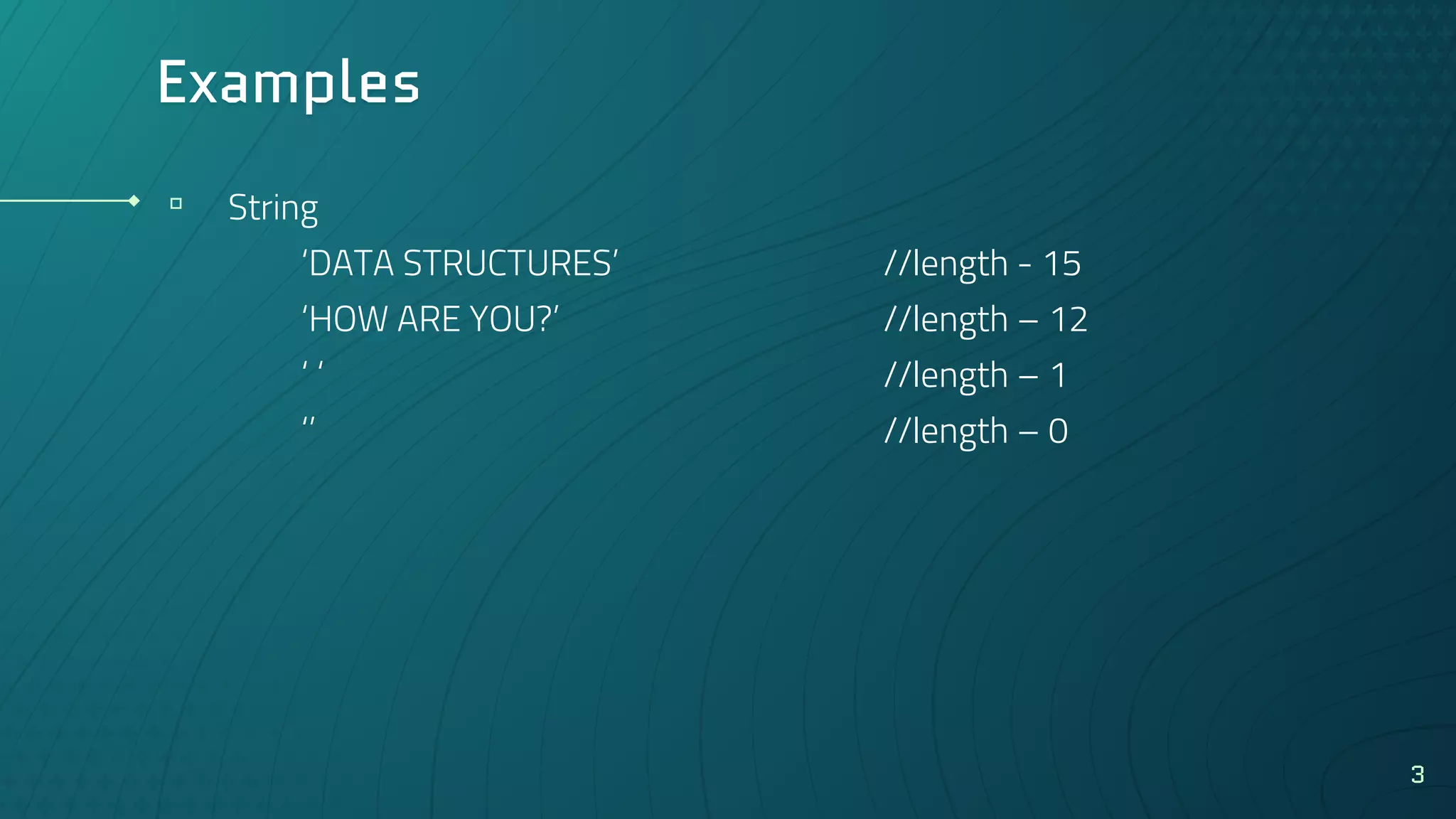
Task: Click the diamond marker on left line
Action: coord(134,201)
